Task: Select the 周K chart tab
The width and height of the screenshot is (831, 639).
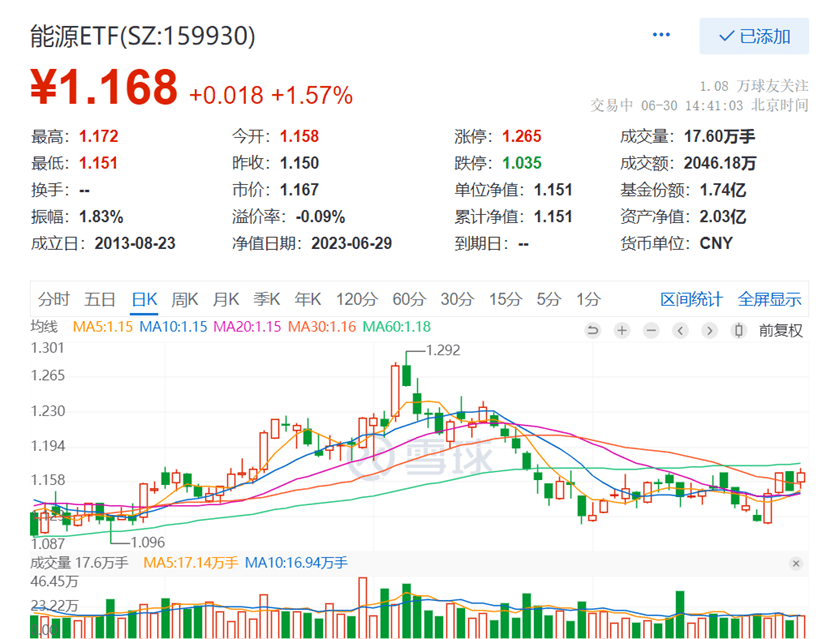Action: [x=184, y=299]
